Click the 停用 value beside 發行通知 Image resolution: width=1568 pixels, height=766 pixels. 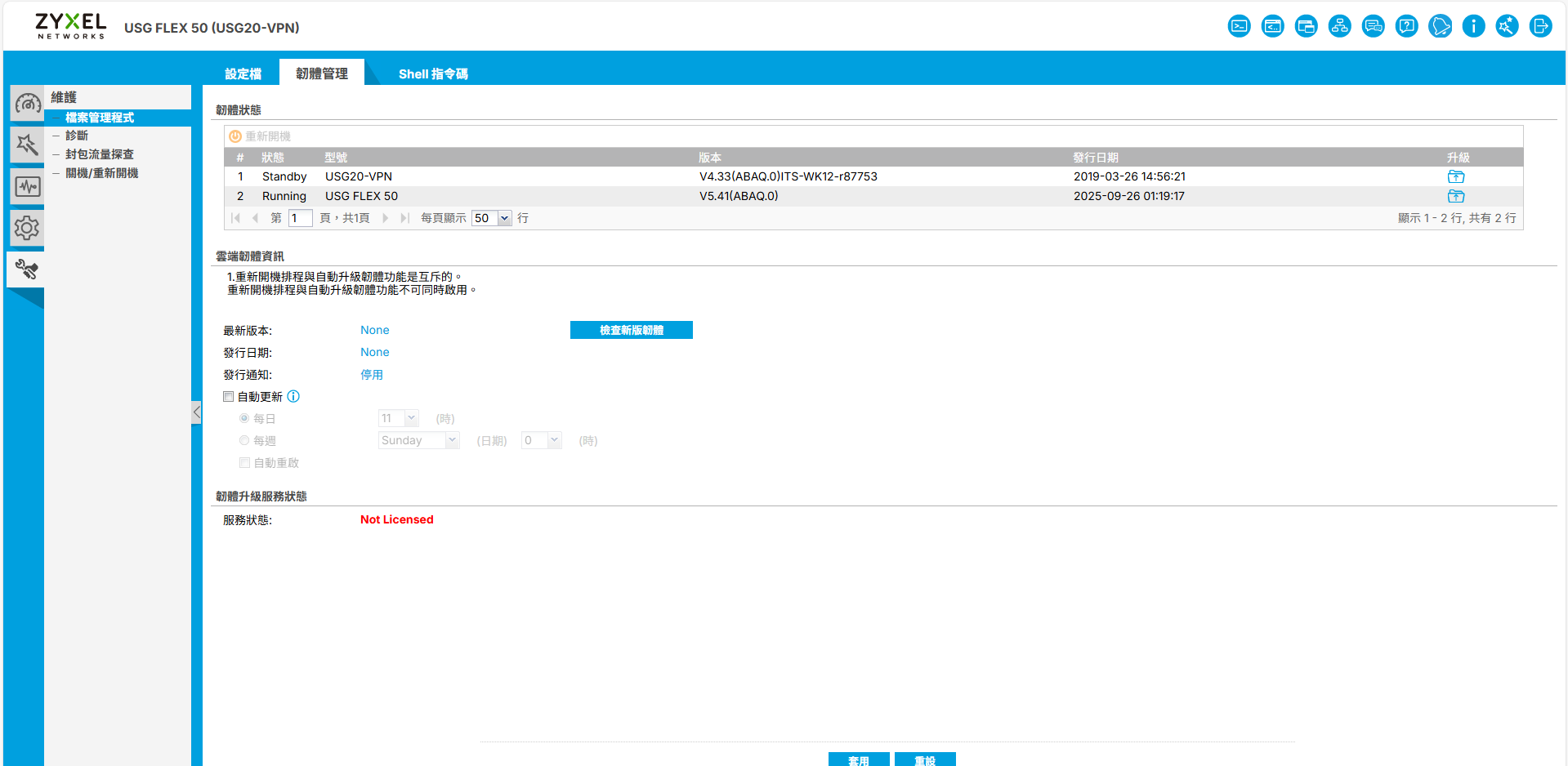[372, 375]
